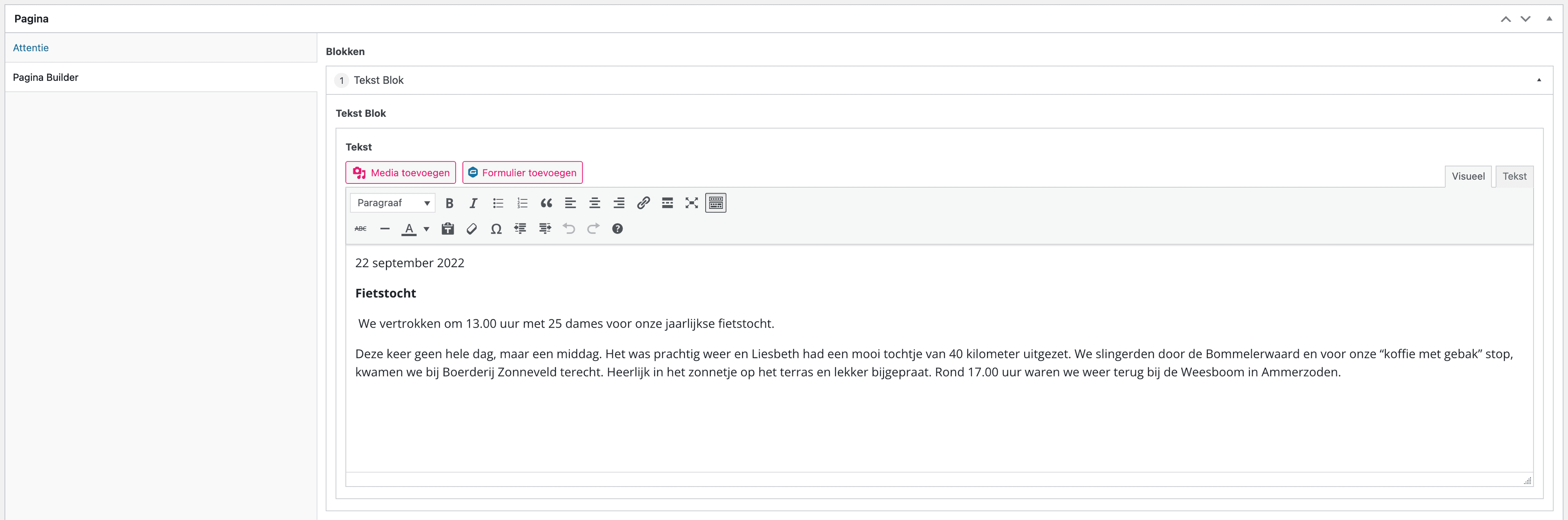This screenshot has width=1568, height=520.
Task: Click the paste as text icon
Action: click(x=448, y=229)
